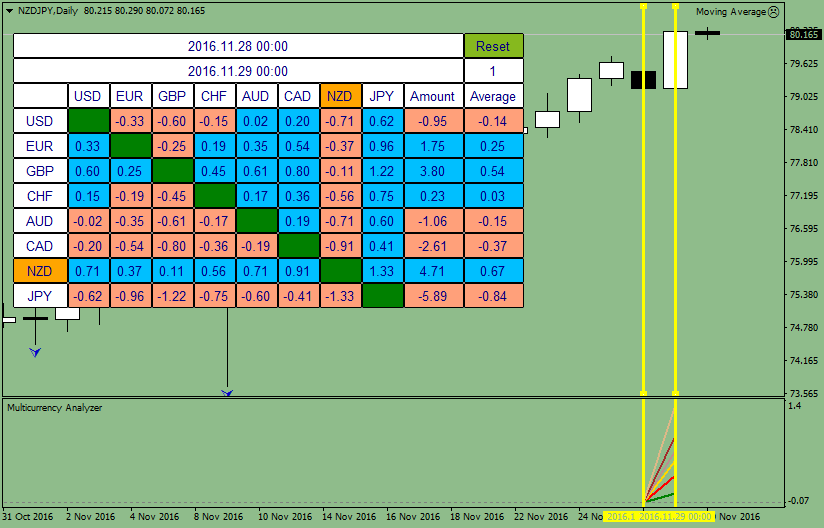Click the top handle of the right yellow line

tap(676, 6)
